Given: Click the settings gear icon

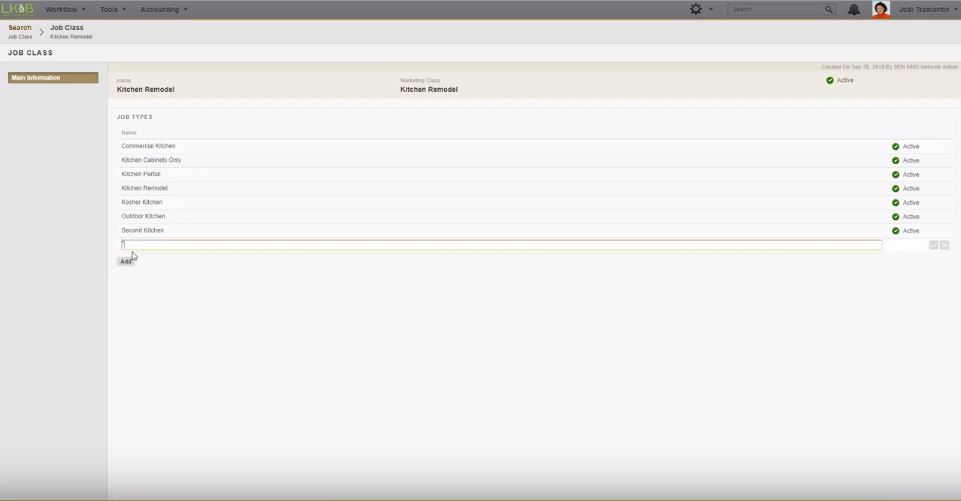Looking at the screenshot, I should [x=696, y=9].
